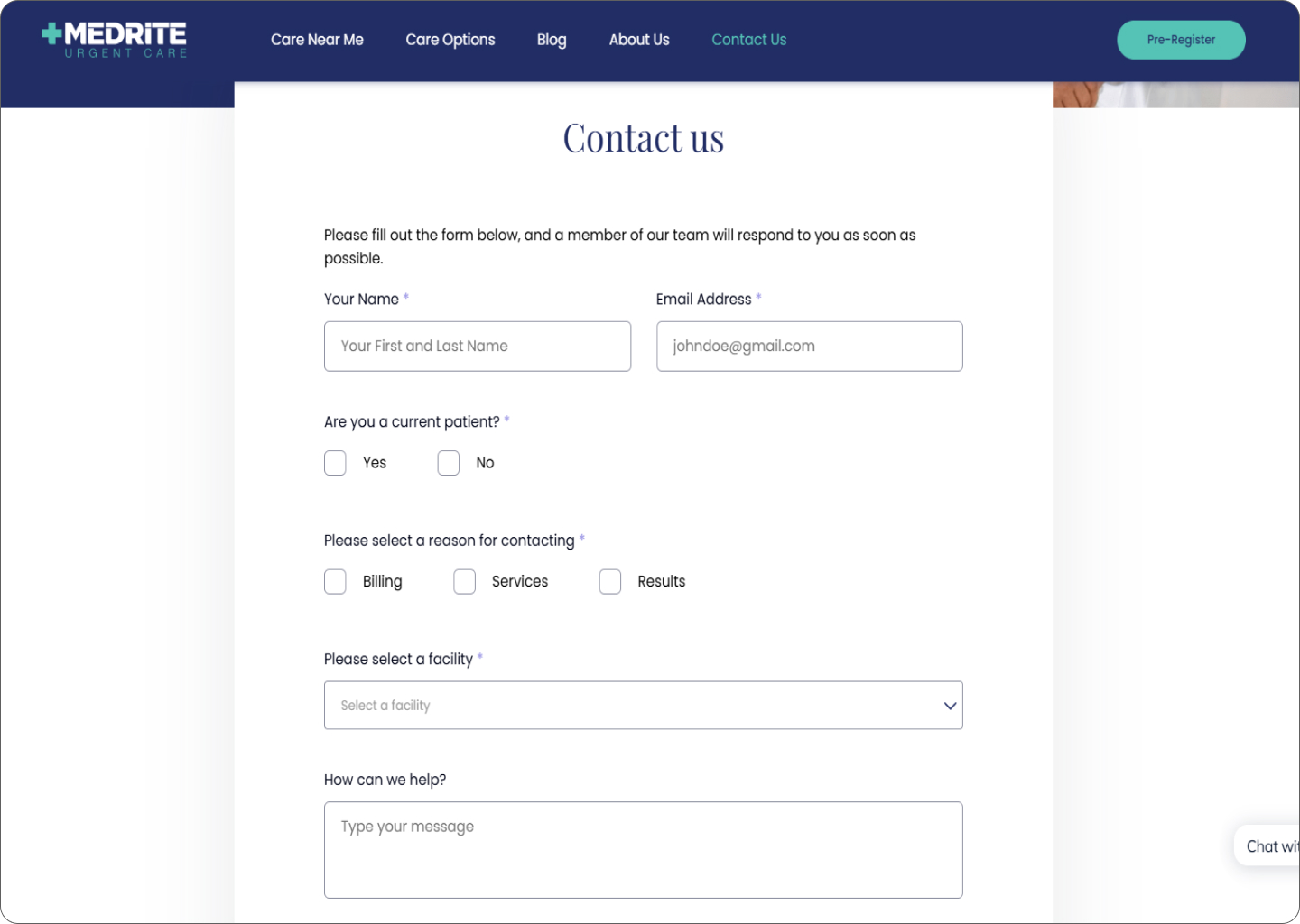Open the Contact Us nav link

(748, 40)
